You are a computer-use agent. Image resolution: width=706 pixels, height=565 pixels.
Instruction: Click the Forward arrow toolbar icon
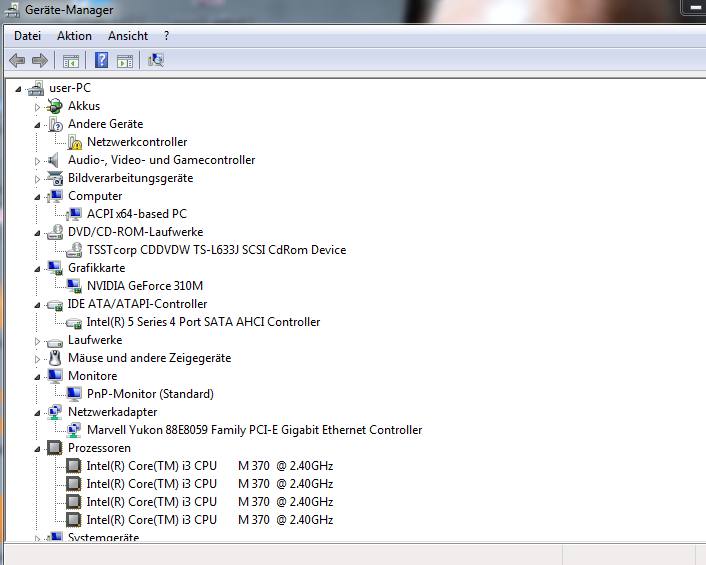point(40,60)
